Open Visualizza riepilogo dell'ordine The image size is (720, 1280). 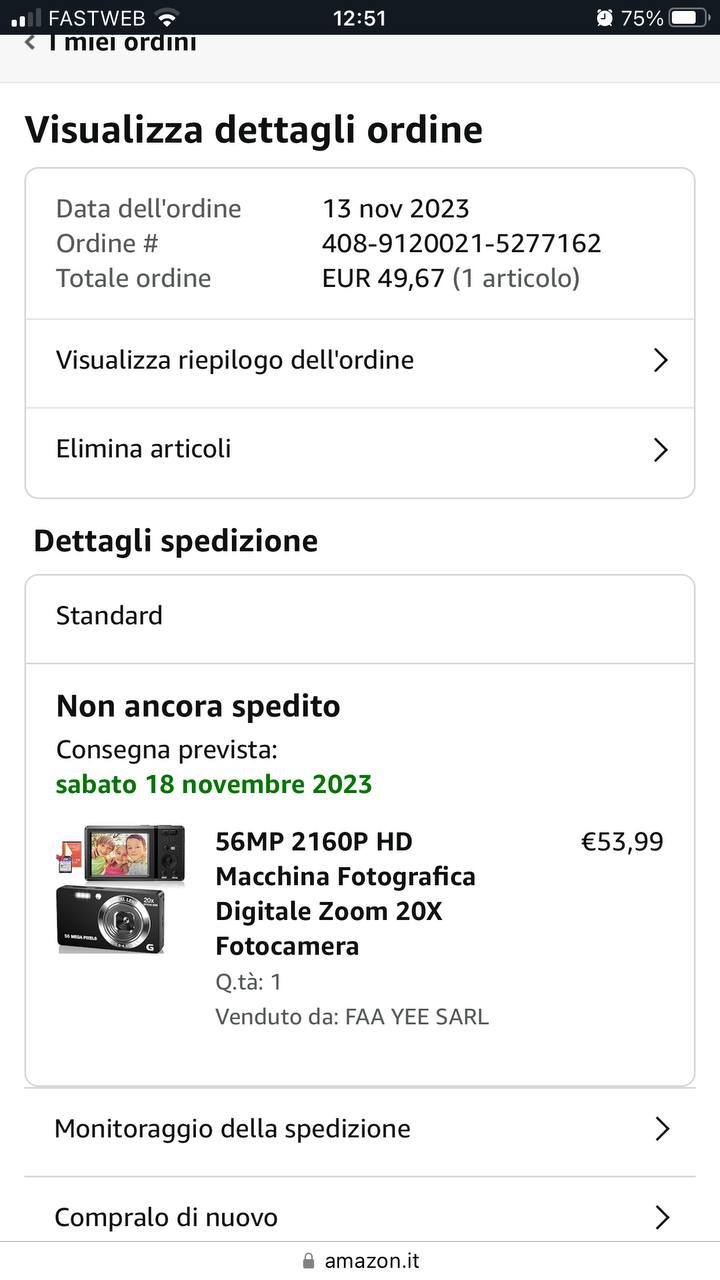pos(235,360)
